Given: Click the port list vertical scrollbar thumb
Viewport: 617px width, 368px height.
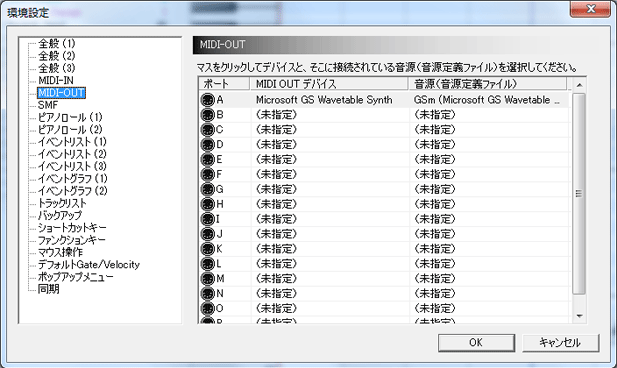Looking at the screenshot, I should coord(579,193).
